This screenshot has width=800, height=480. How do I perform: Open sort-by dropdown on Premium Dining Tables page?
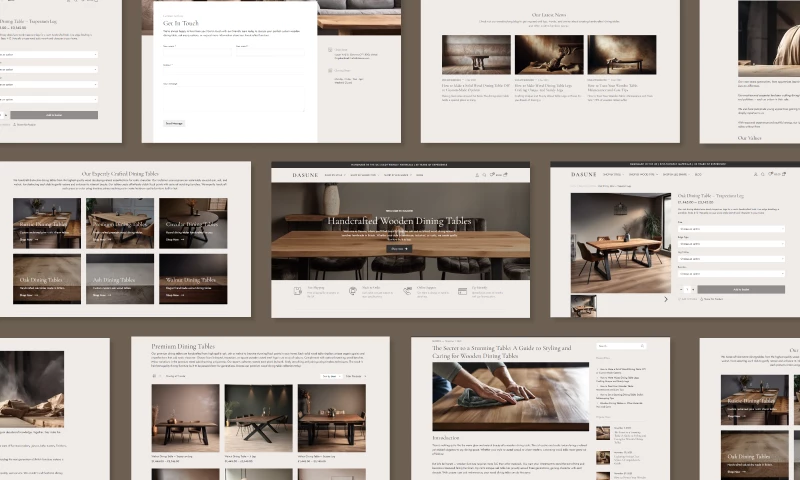[331, 376]
